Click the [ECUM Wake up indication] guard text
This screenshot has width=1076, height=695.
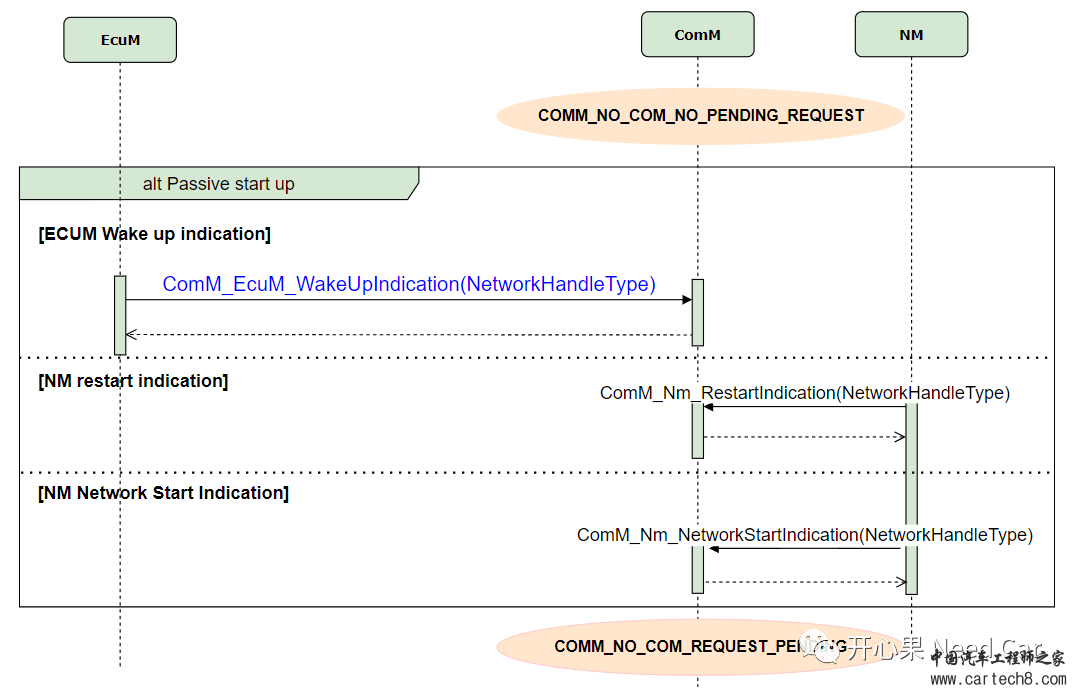tap(154, 234)
